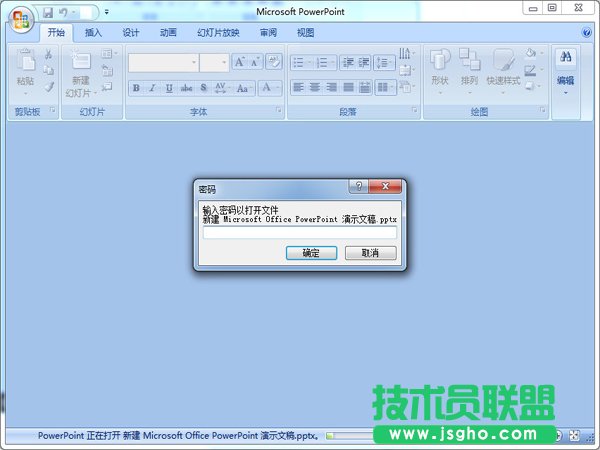Click the Cut scissors icon
The width and height of the screenshot is (600, 450).
click(x=48, y=54)
